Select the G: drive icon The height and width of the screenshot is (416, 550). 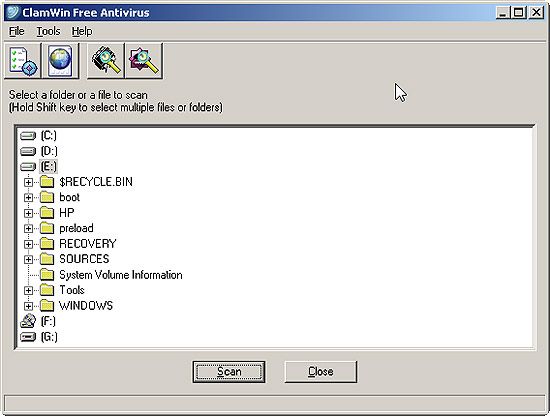click(x=28, y=337)
